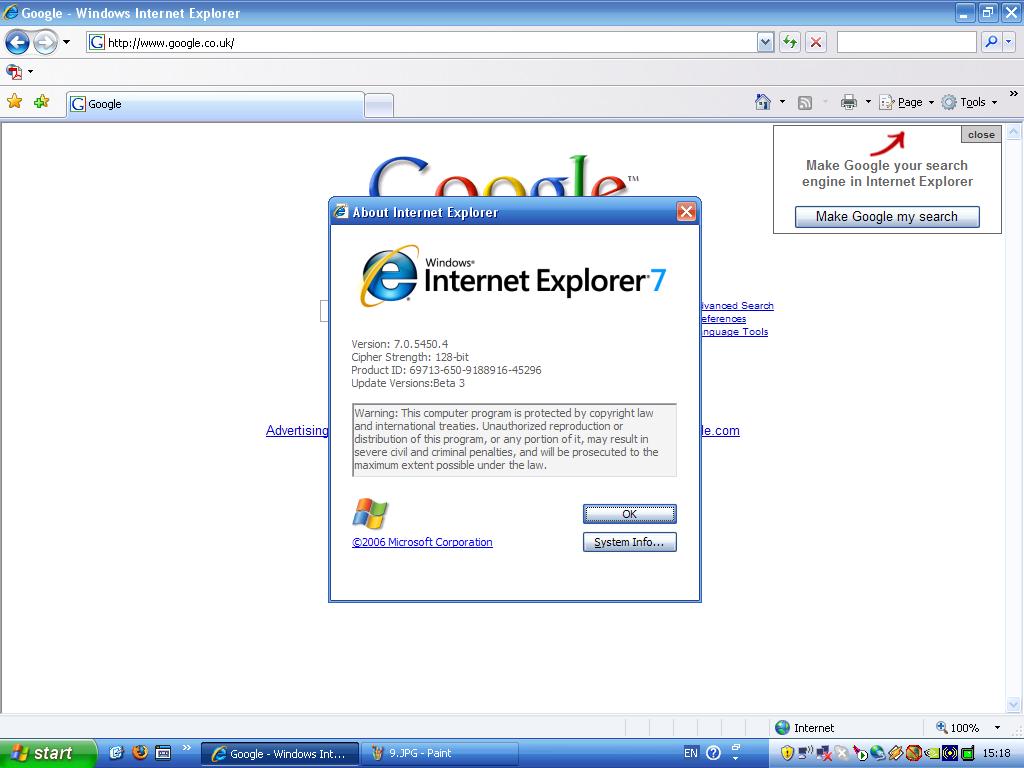The image size is (1024, 768).
Task: Close the About Internet Explorer dialog
Action: coord(686,212)
